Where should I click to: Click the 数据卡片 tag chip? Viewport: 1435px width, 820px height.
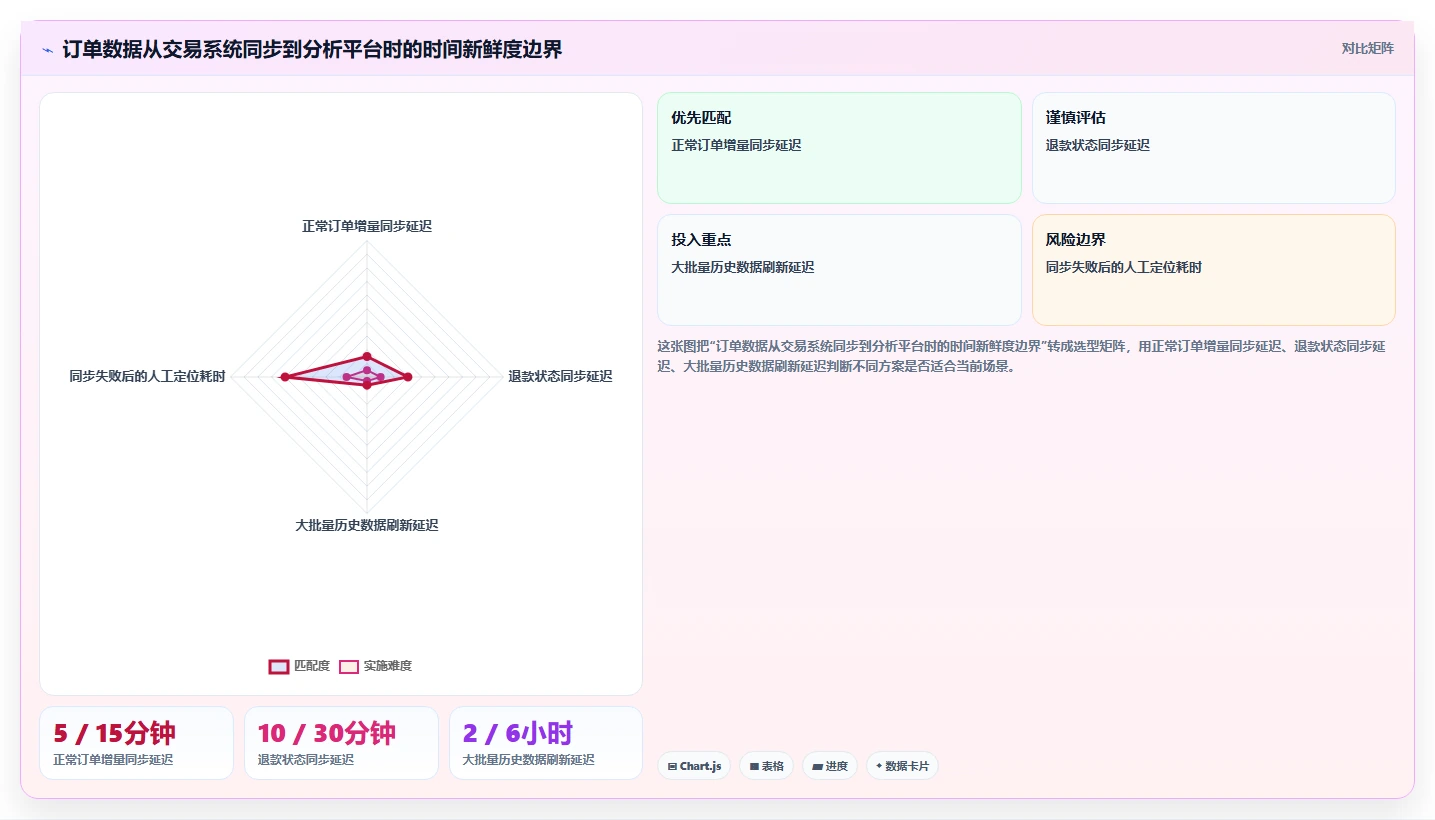[x=902, y=766]
